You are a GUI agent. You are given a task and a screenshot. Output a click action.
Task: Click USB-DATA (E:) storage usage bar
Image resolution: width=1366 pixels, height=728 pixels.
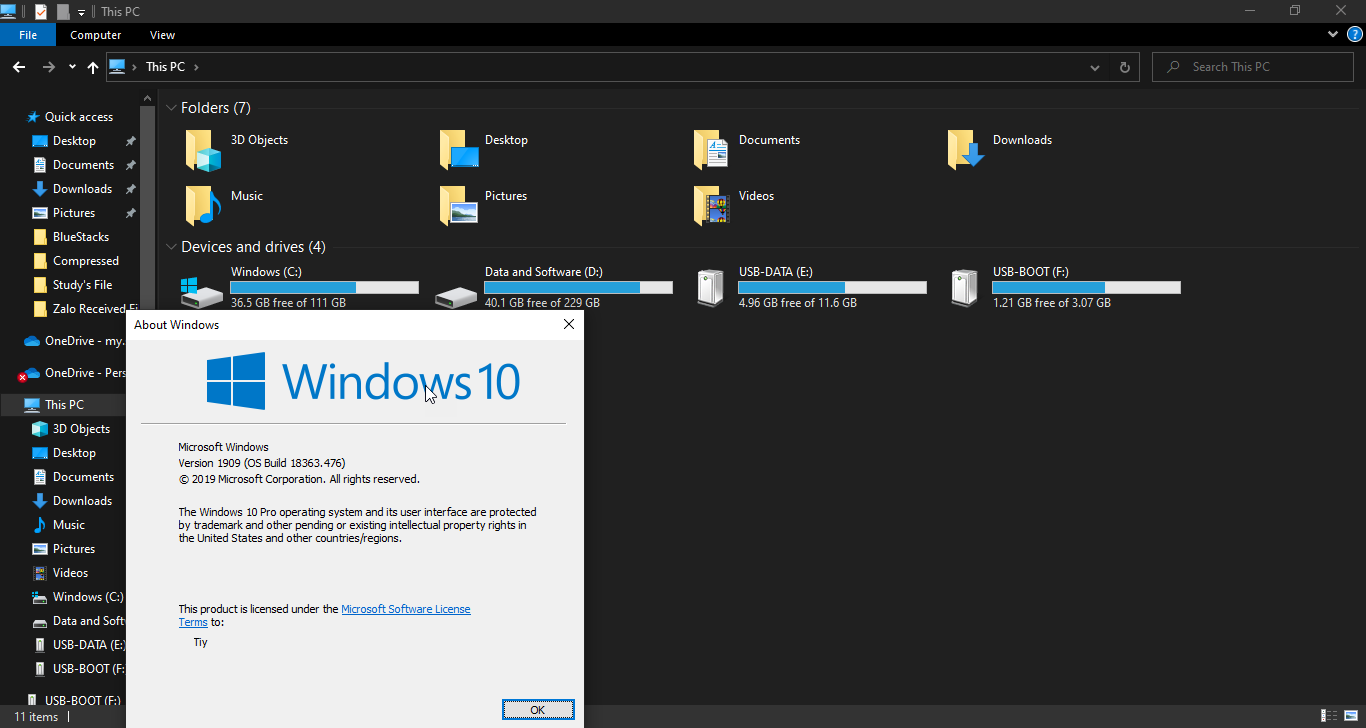[832, 287]
